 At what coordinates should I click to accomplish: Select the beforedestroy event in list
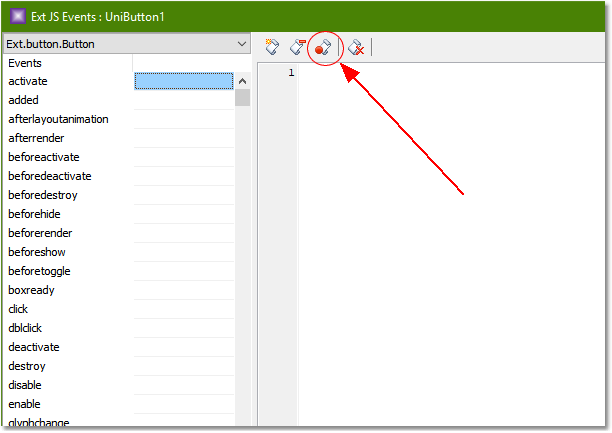pyautogui.click(x=42, y=195)
